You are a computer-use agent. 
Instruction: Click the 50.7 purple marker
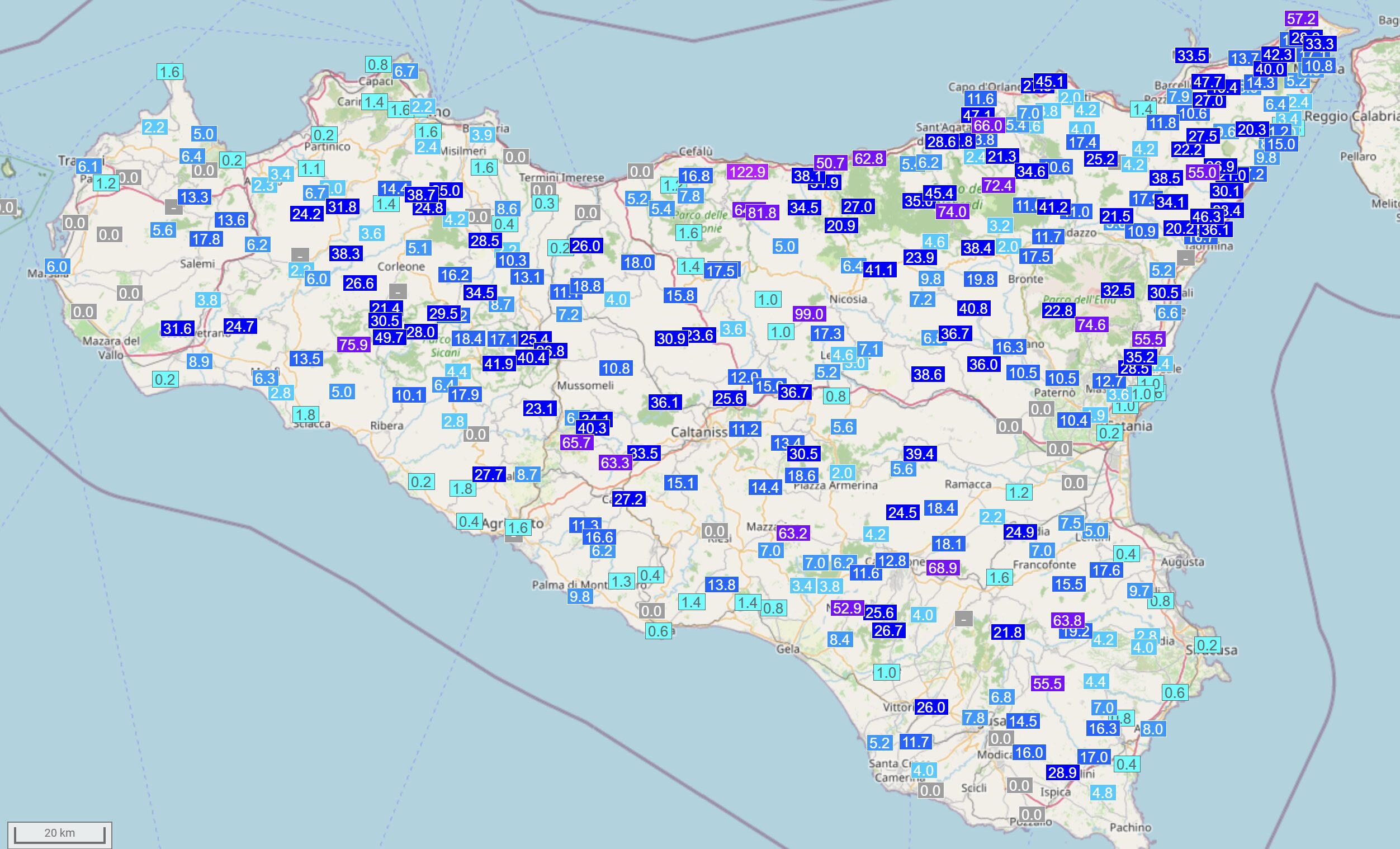tap(831, 163)
